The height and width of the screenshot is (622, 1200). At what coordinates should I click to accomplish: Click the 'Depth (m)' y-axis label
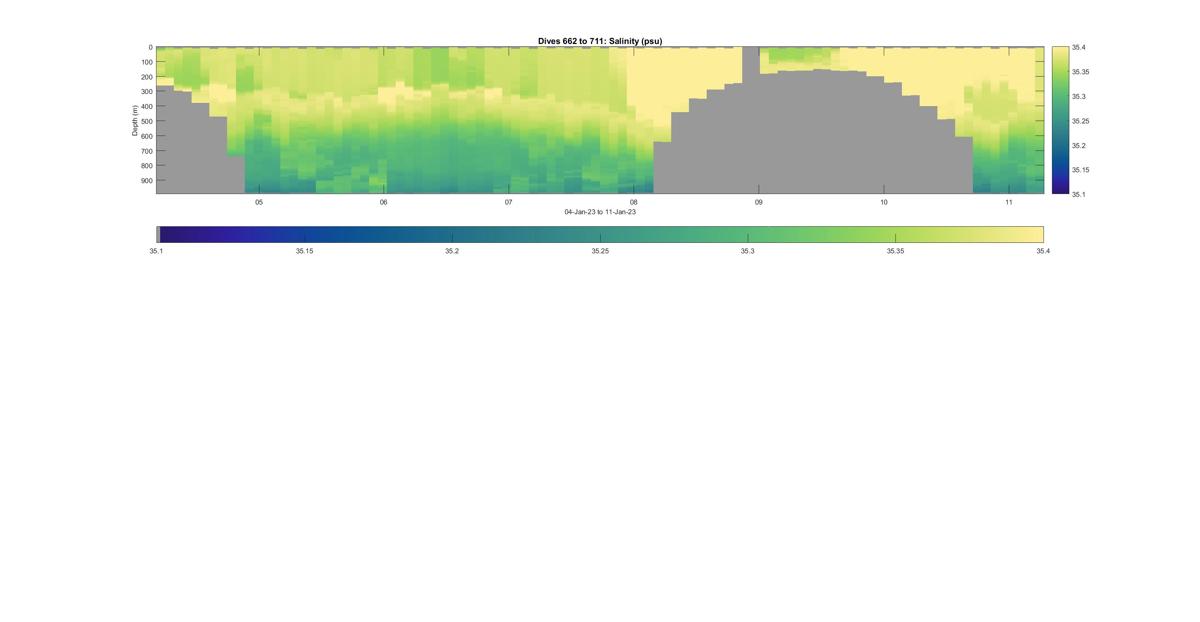click(134, 120)
